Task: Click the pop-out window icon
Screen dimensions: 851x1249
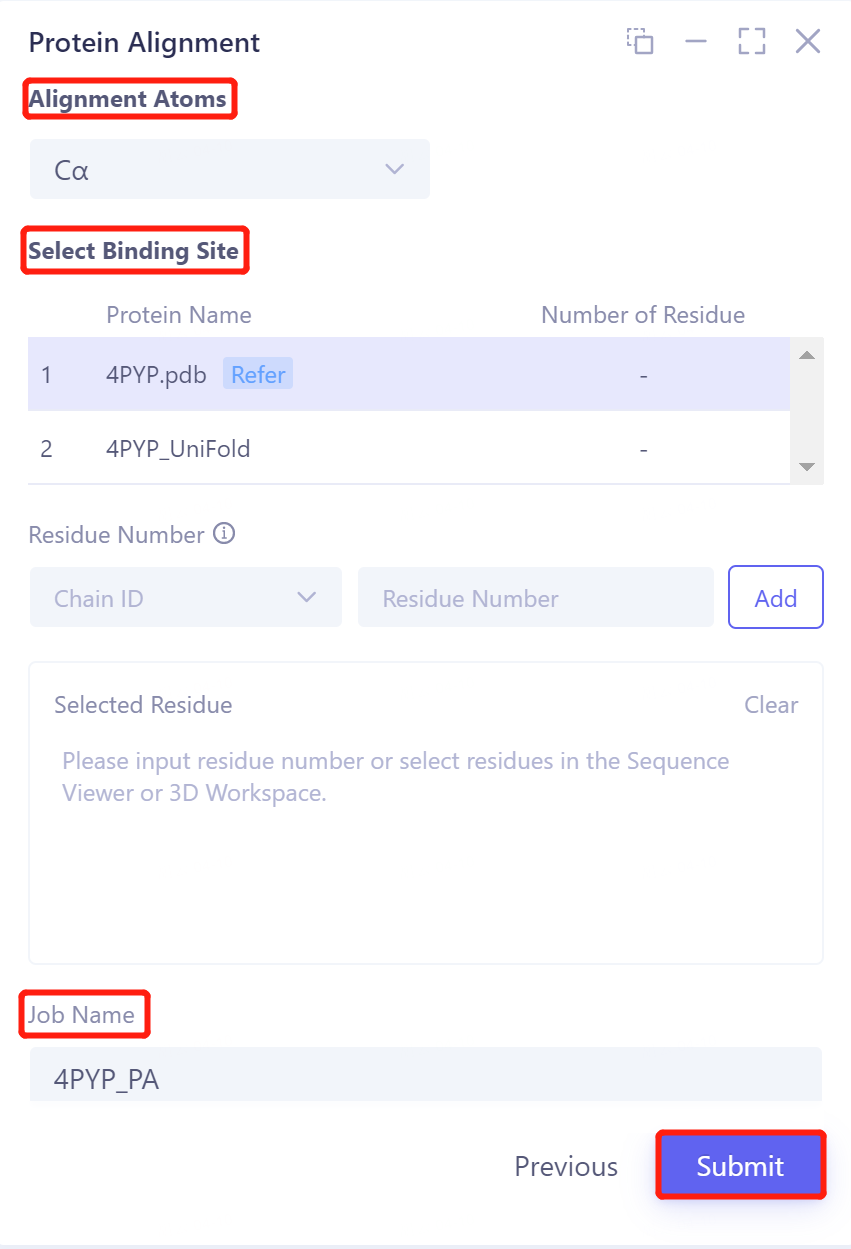Action: tap(640, 41)
